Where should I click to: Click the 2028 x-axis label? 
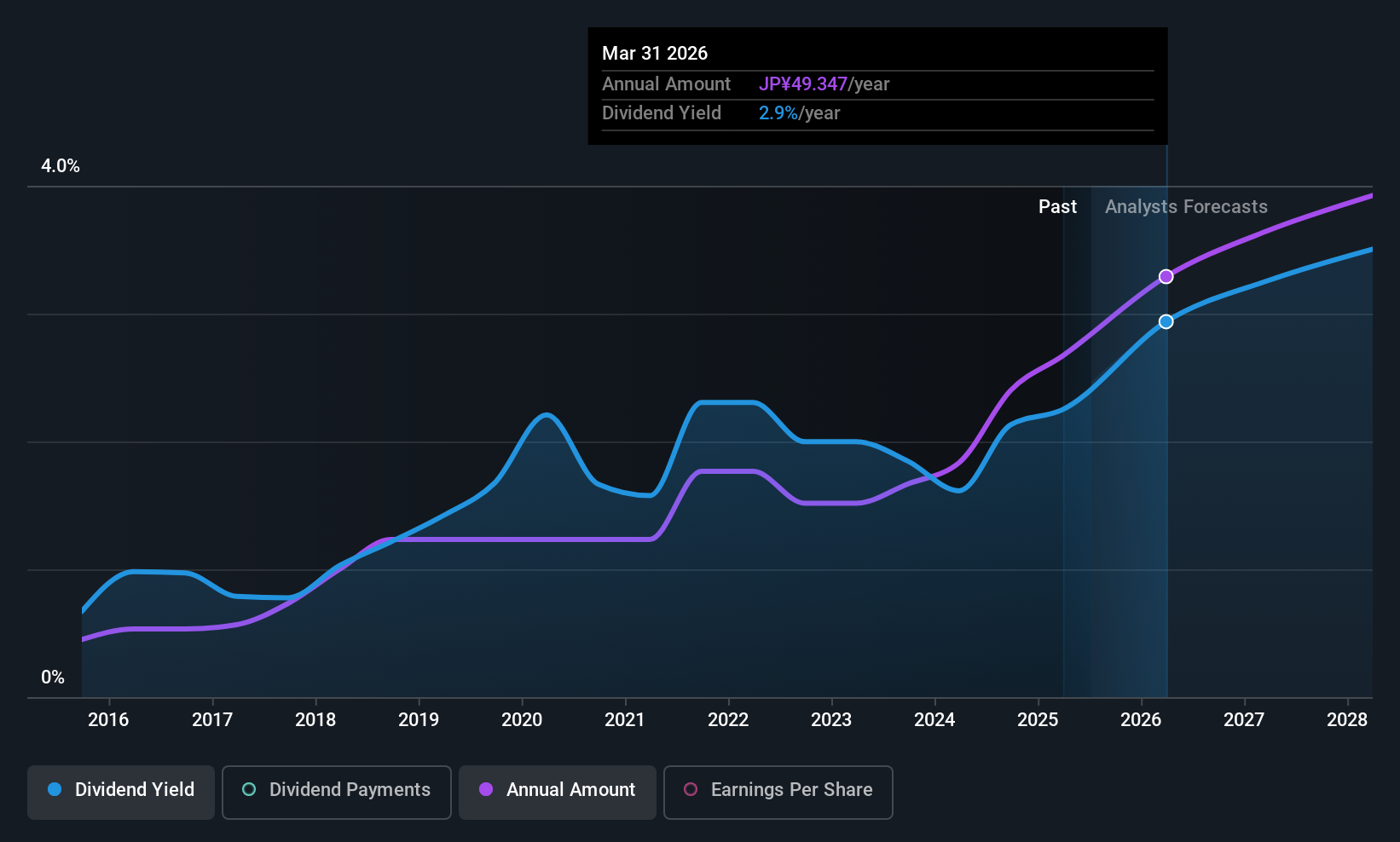pos(1347,719)
